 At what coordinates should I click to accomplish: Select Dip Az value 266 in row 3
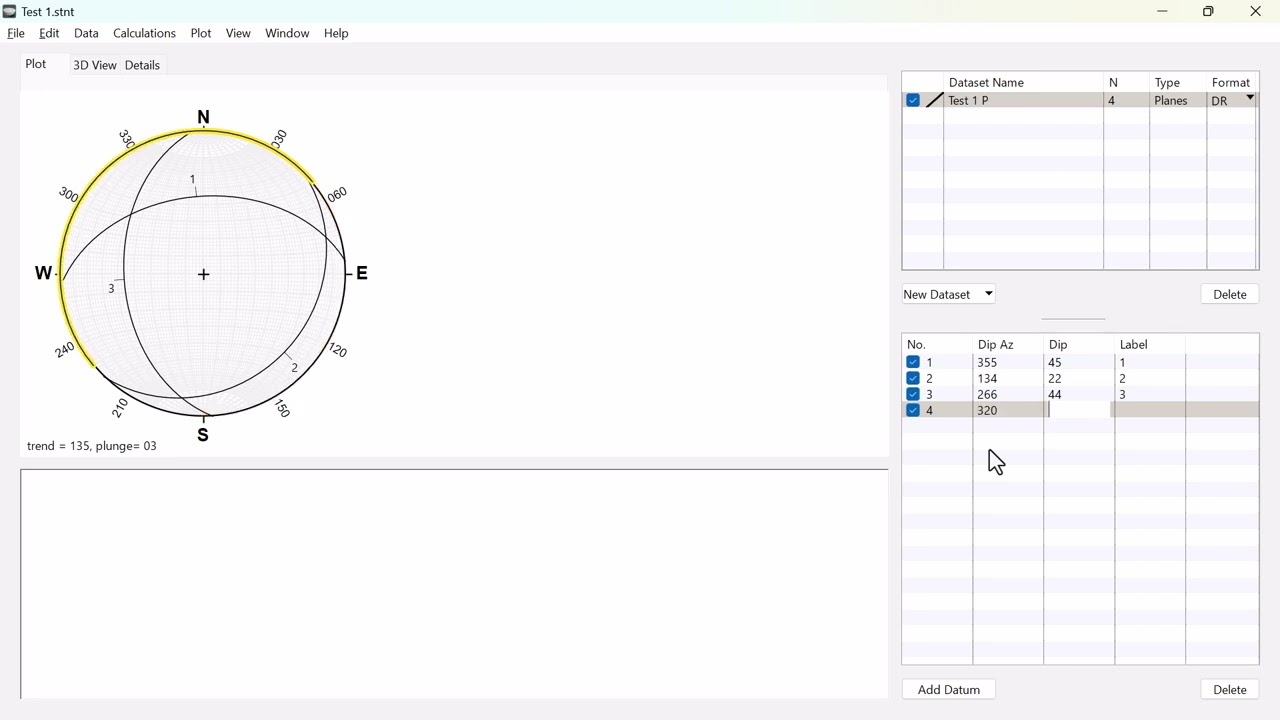tap(988, 395)
